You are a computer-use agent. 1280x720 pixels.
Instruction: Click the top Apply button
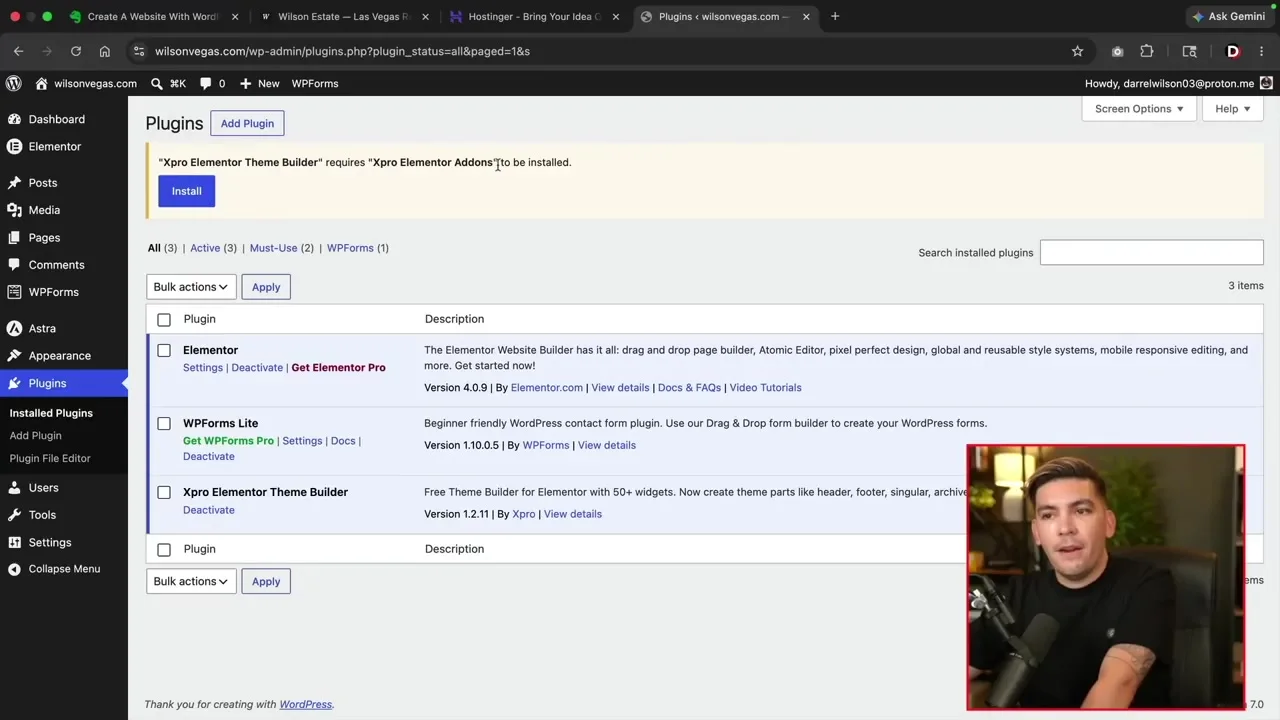[x=266, y=287]
